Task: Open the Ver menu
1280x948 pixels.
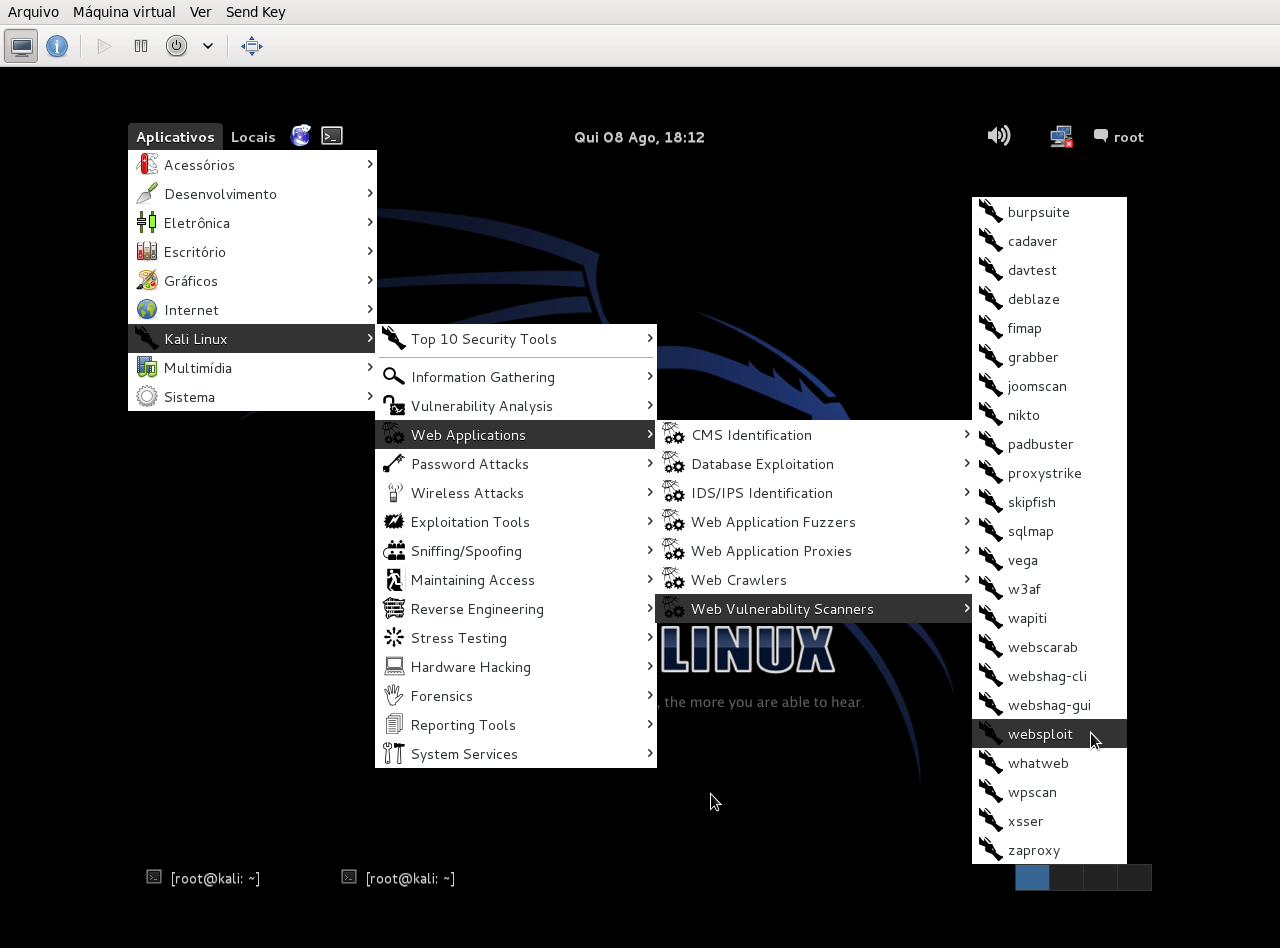Action: (x=200, y=12)
